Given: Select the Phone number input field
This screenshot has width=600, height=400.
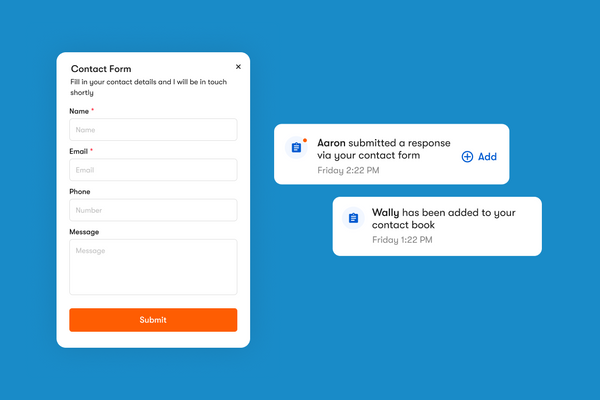Looking at the screenshot, I should click(153, 210).
